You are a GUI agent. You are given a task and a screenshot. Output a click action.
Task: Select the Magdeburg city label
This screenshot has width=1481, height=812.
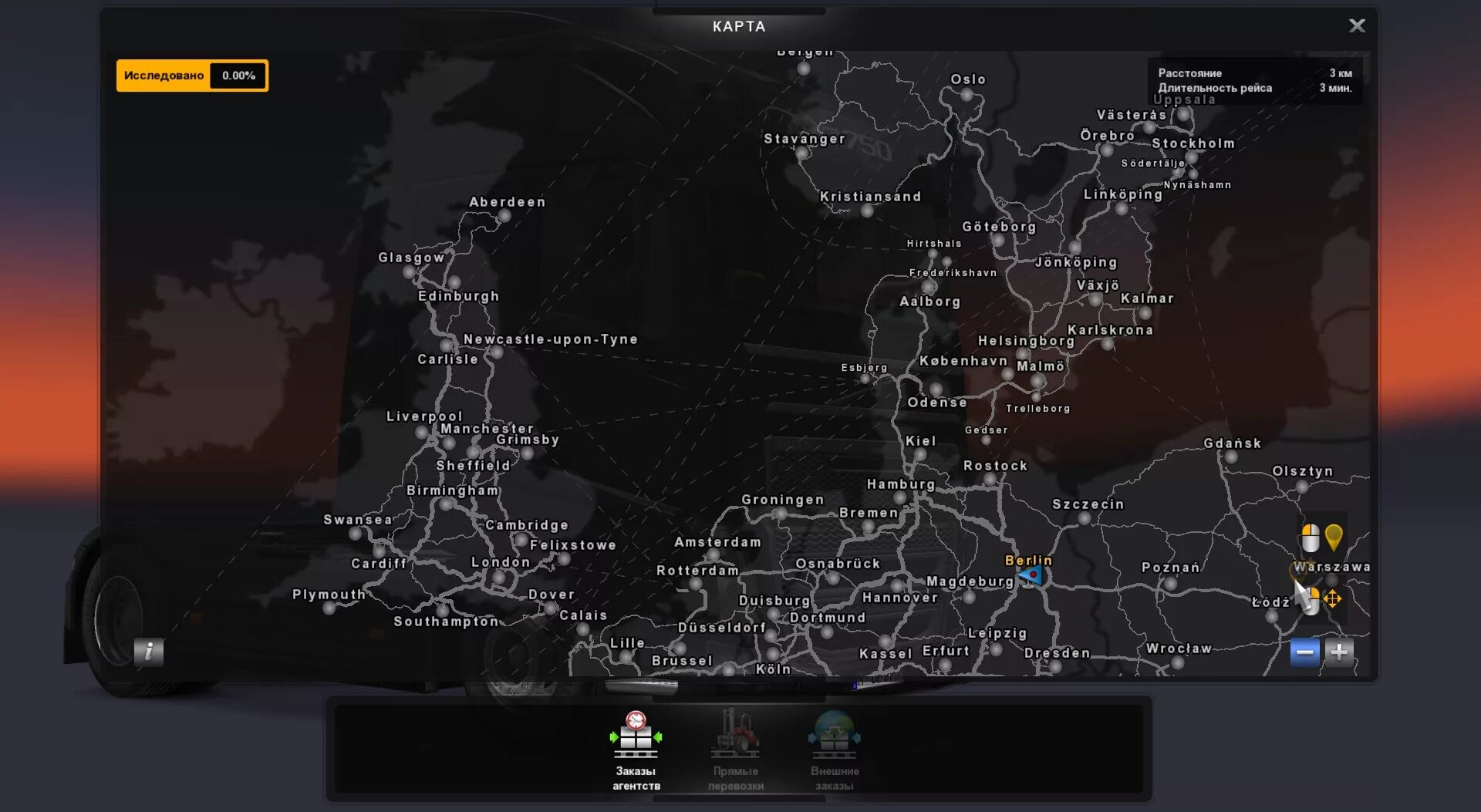click(970, 581)
